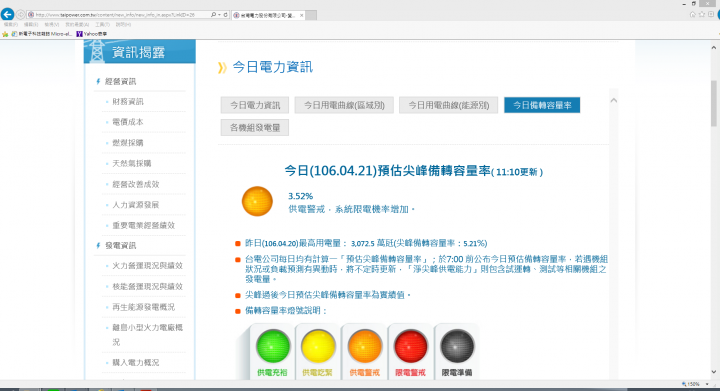Expand the 經營資訊 sidebar section
Viewport: 720px width, 391px height.
[120, 82]
